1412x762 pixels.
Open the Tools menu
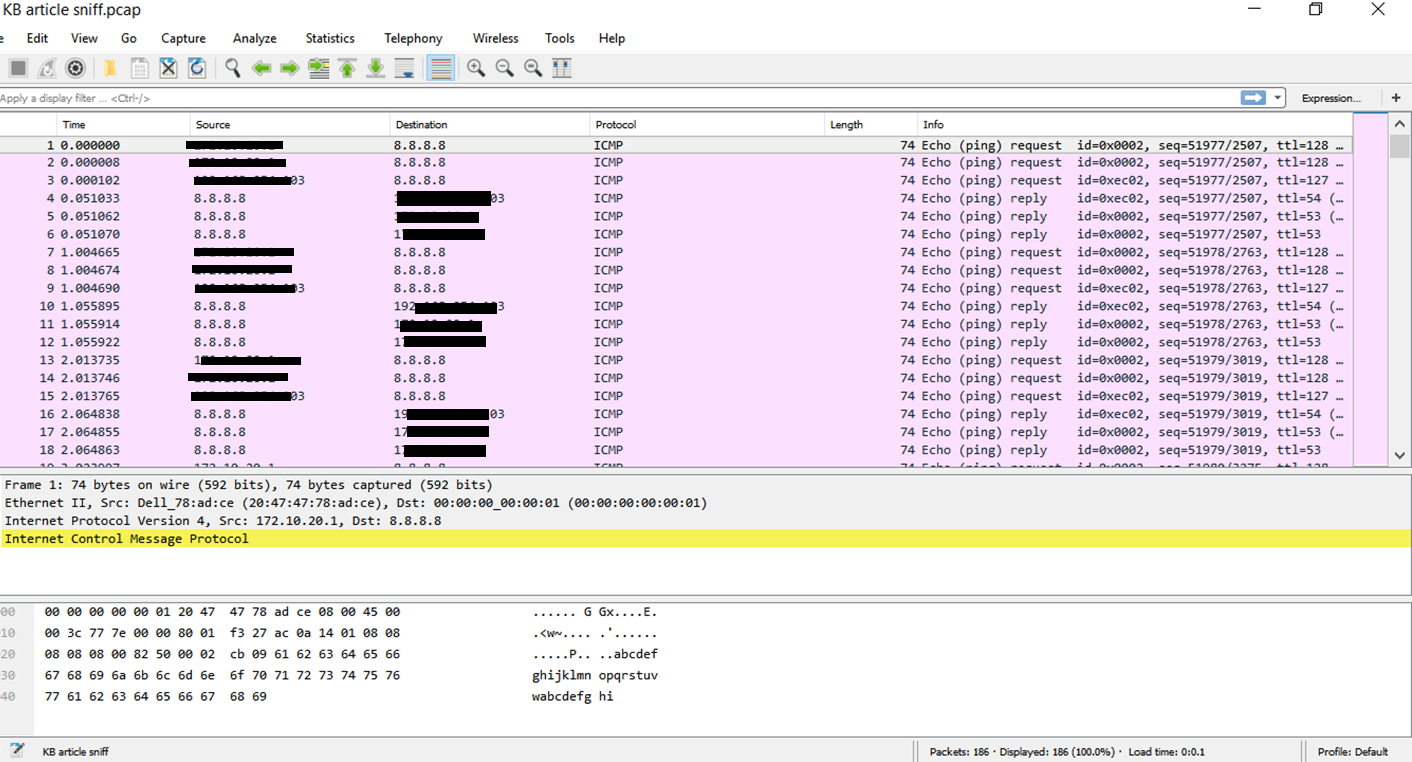(x=560, y=38)
